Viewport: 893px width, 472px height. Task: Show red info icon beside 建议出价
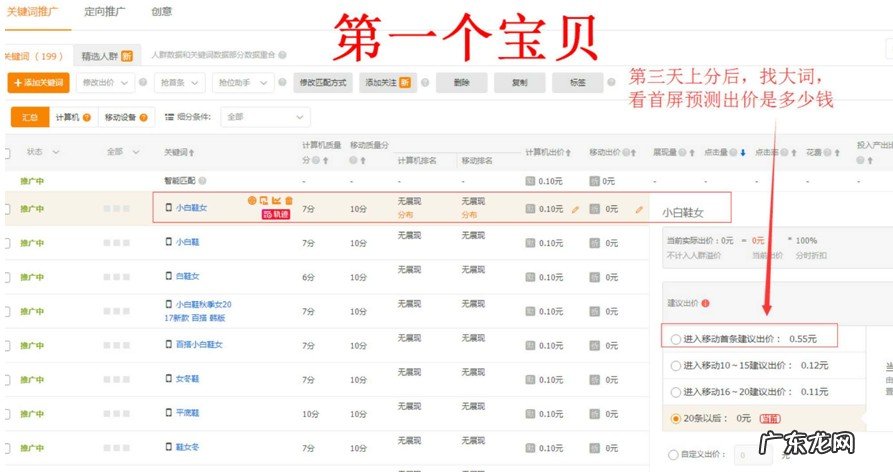[x=706, y=303]
